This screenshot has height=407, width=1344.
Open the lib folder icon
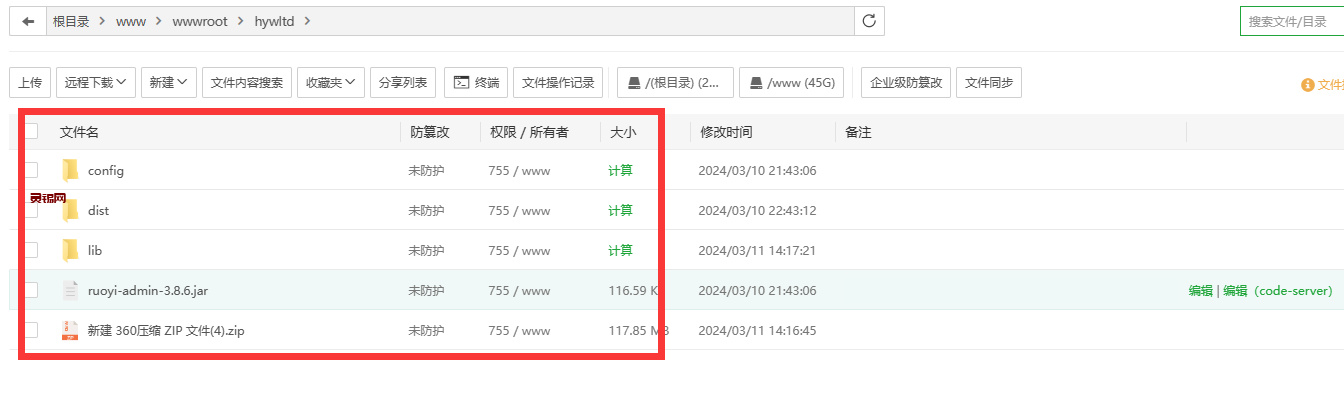click(x=70, y=250)
